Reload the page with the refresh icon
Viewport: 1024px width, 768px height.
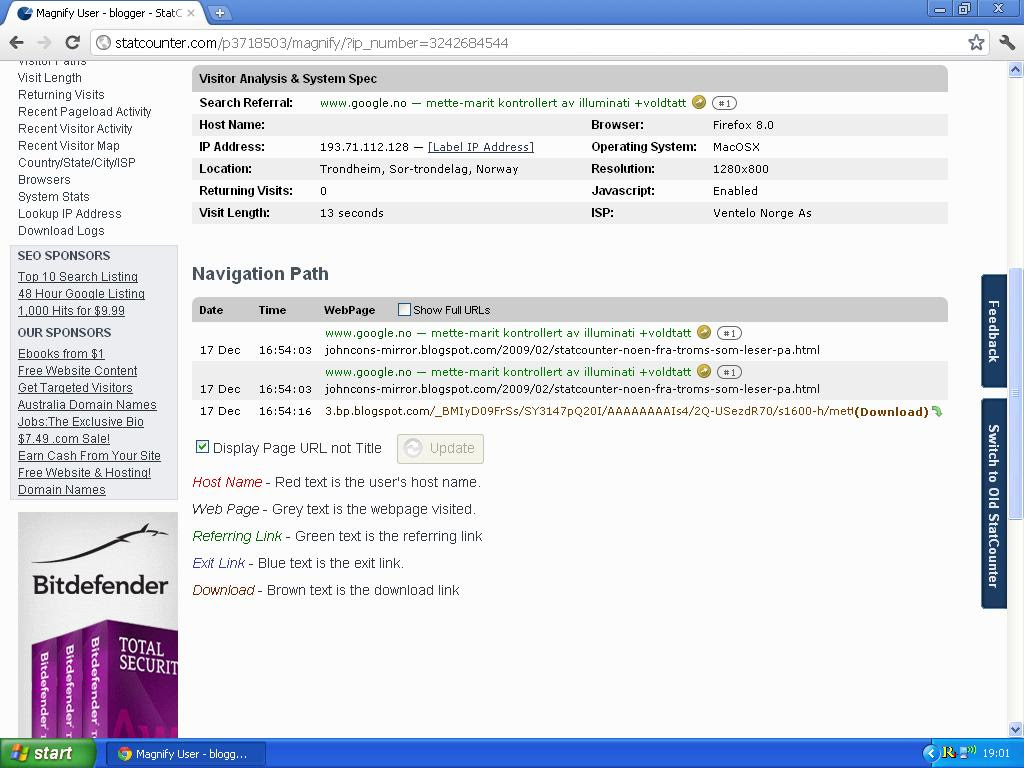pyautogui.click(x=72, y=42)
